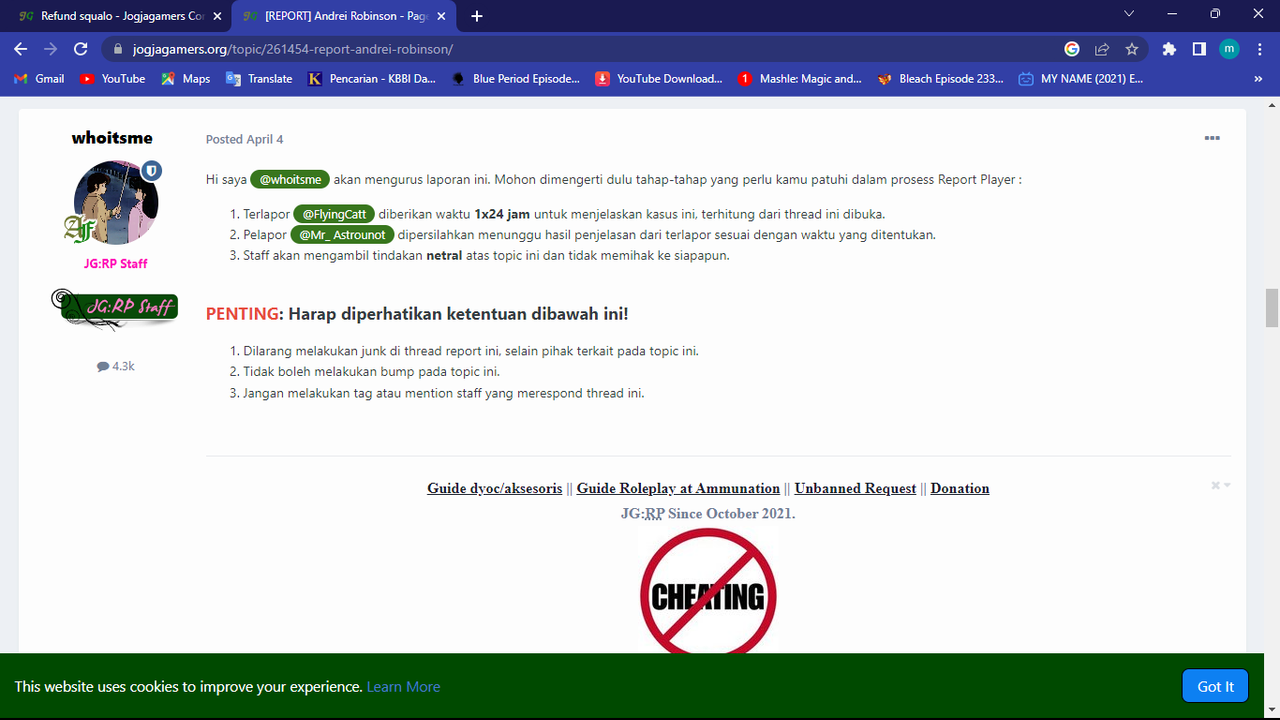Hide signature using the x dropdown
Viewport: 1280px width, 720px height.
pyautogui.click(x=1221, y=485)
